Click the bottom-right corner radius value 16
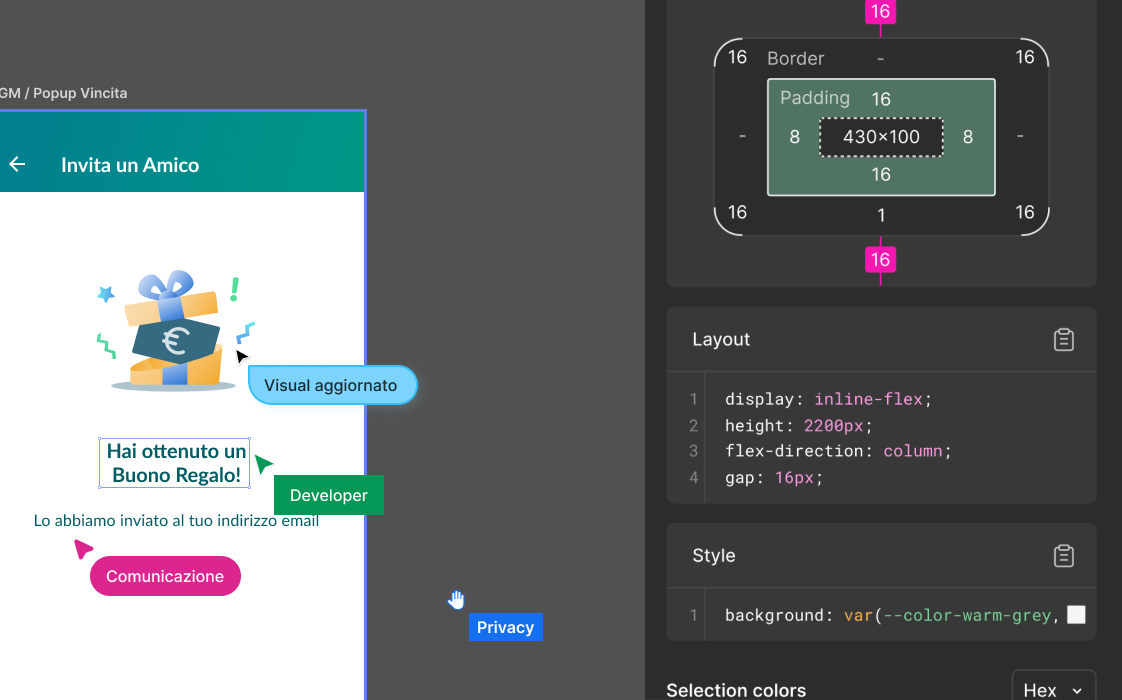This screenshot has height=700, width=1122. (1025, 212)
